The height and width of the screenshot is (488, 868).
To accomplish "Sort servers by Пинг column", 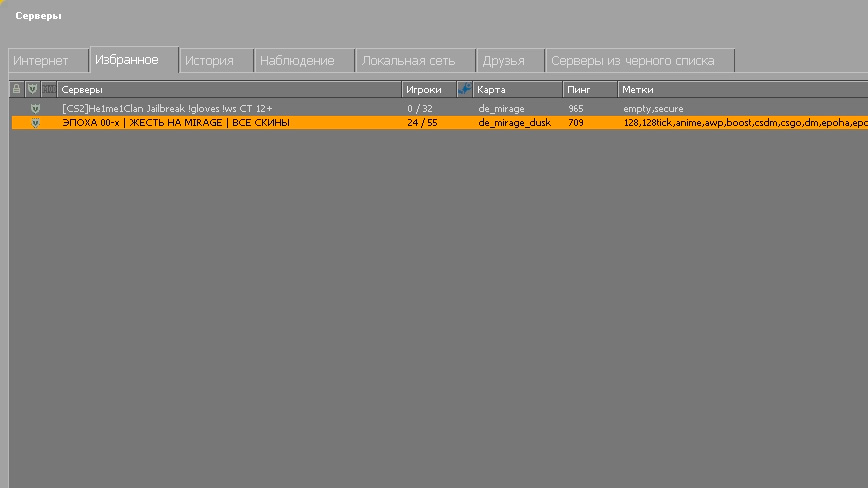I will tap(590, 89).
